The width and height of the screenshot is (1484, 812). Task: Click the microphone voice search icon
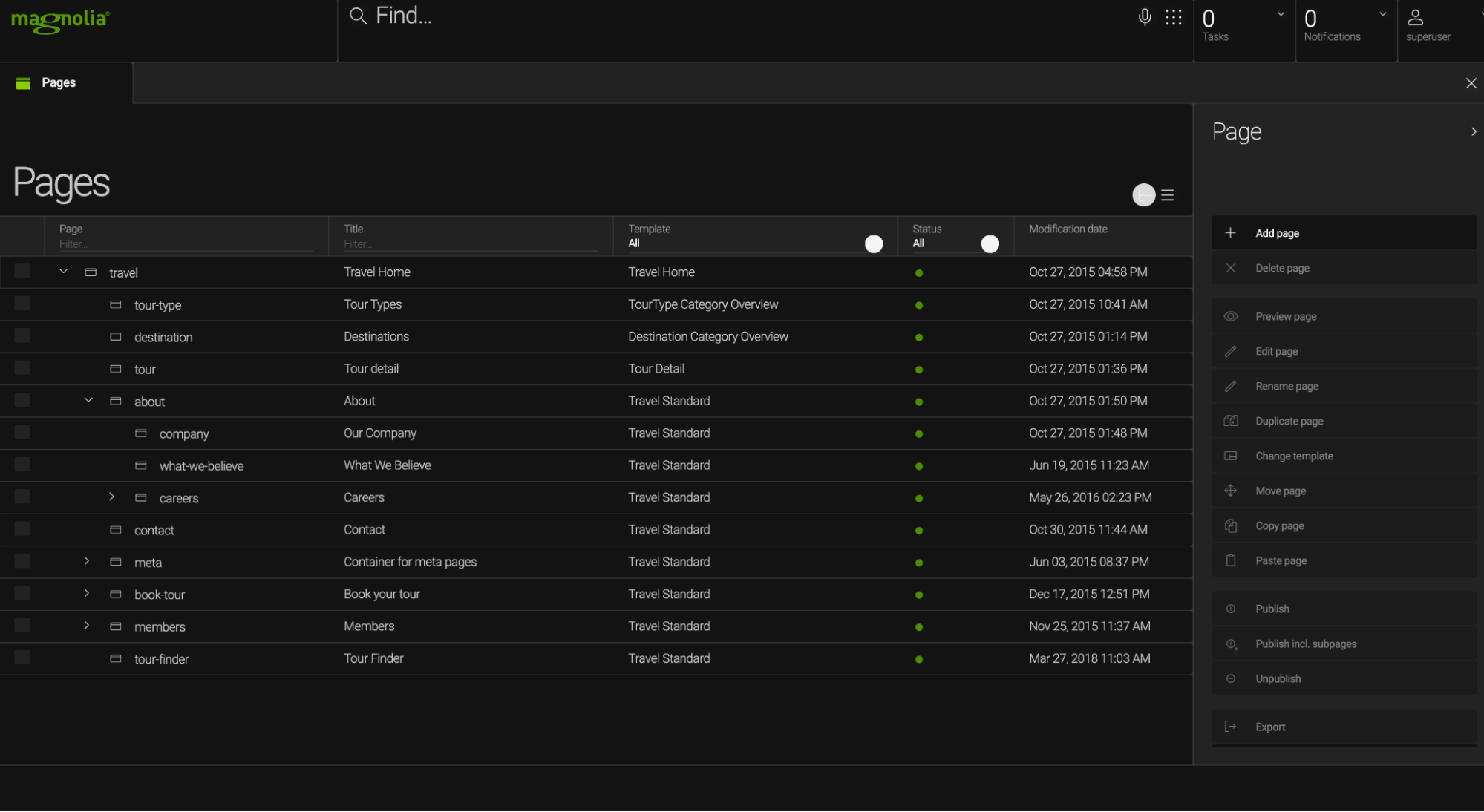[x=1144, y=17]
